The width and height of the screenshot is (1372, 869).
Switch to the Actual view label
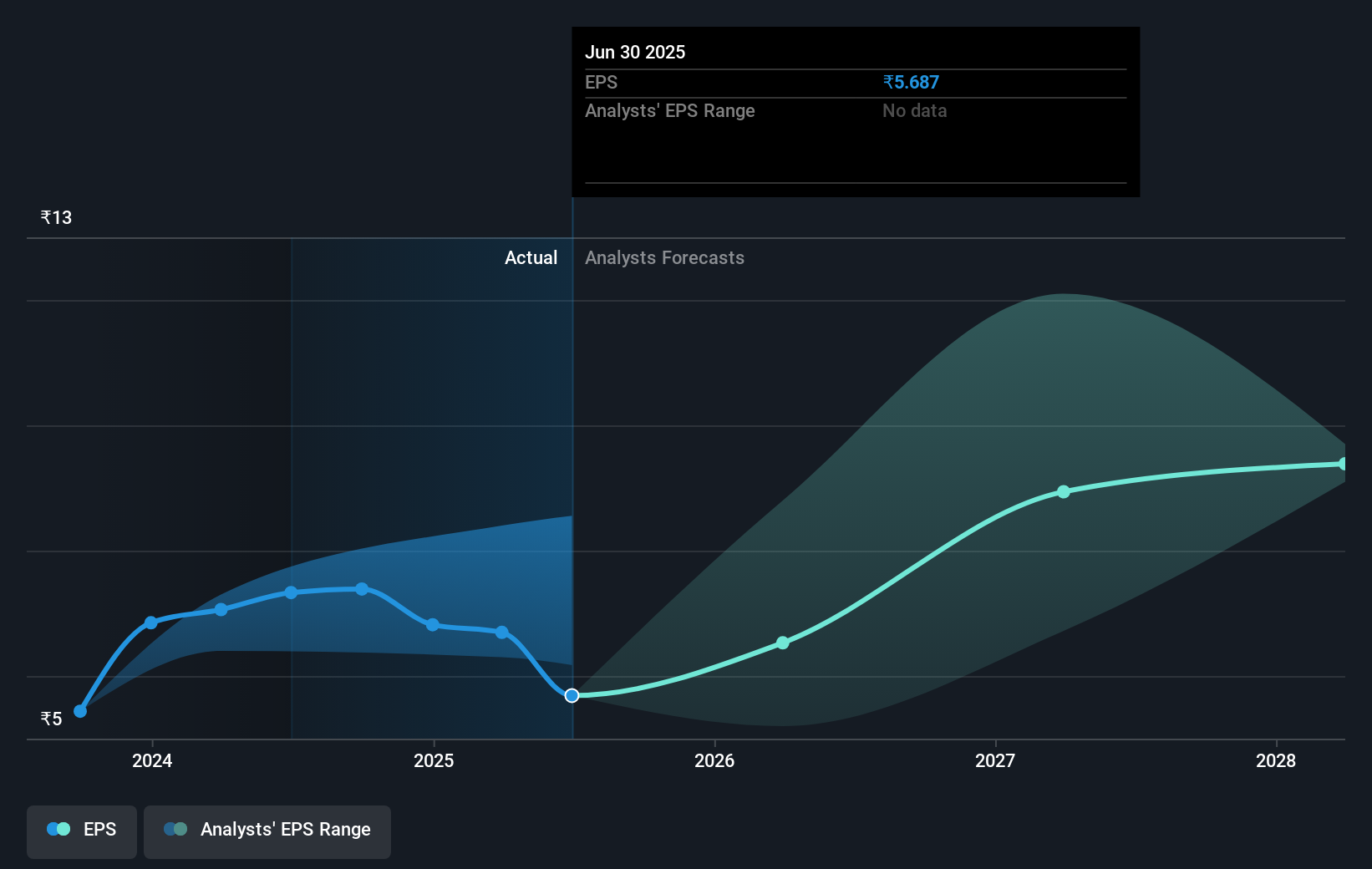[x=531, y=257]
